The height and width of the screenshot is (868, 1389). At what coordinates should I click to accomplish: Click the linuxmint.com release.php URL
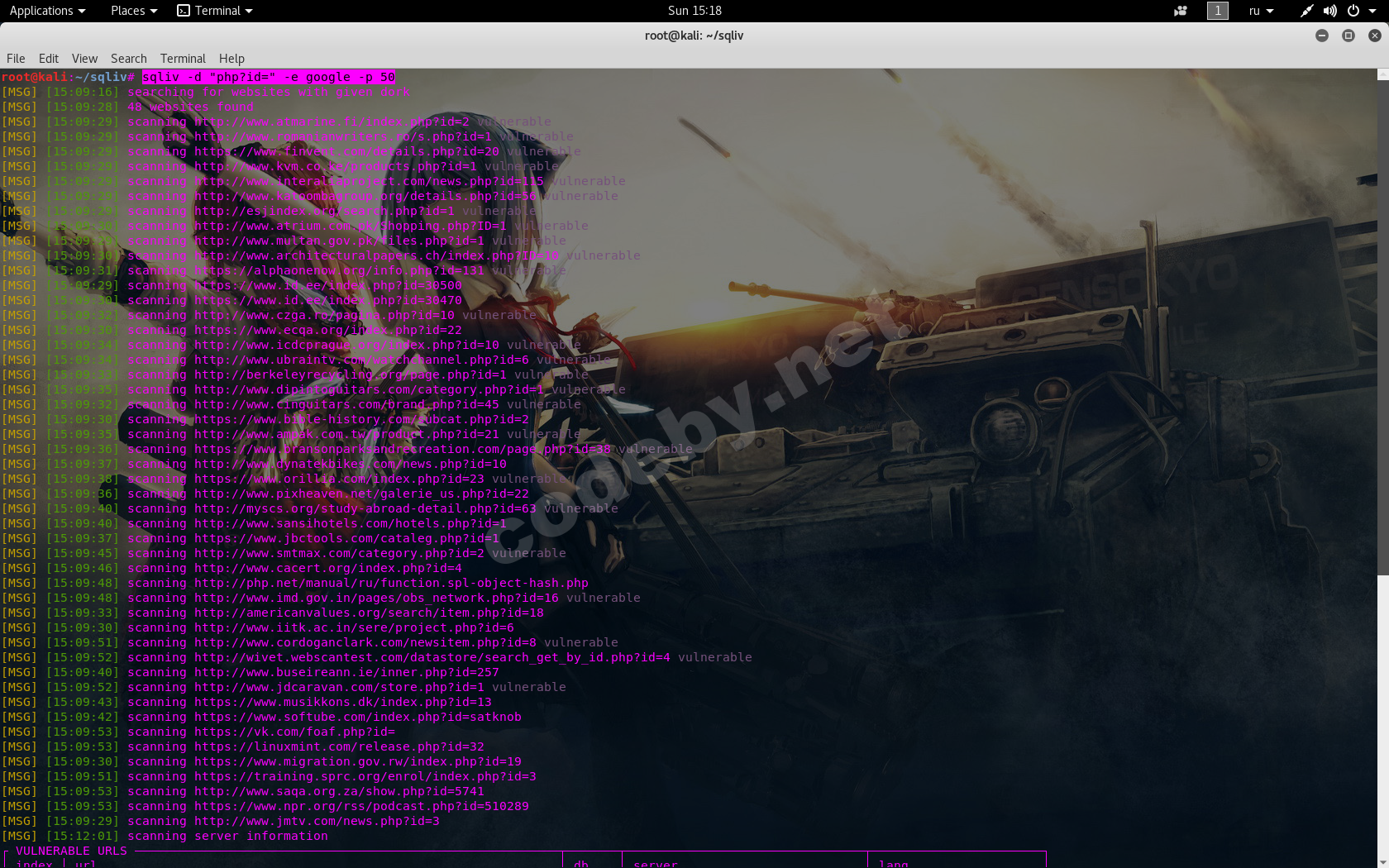click(x=339, y=746)
